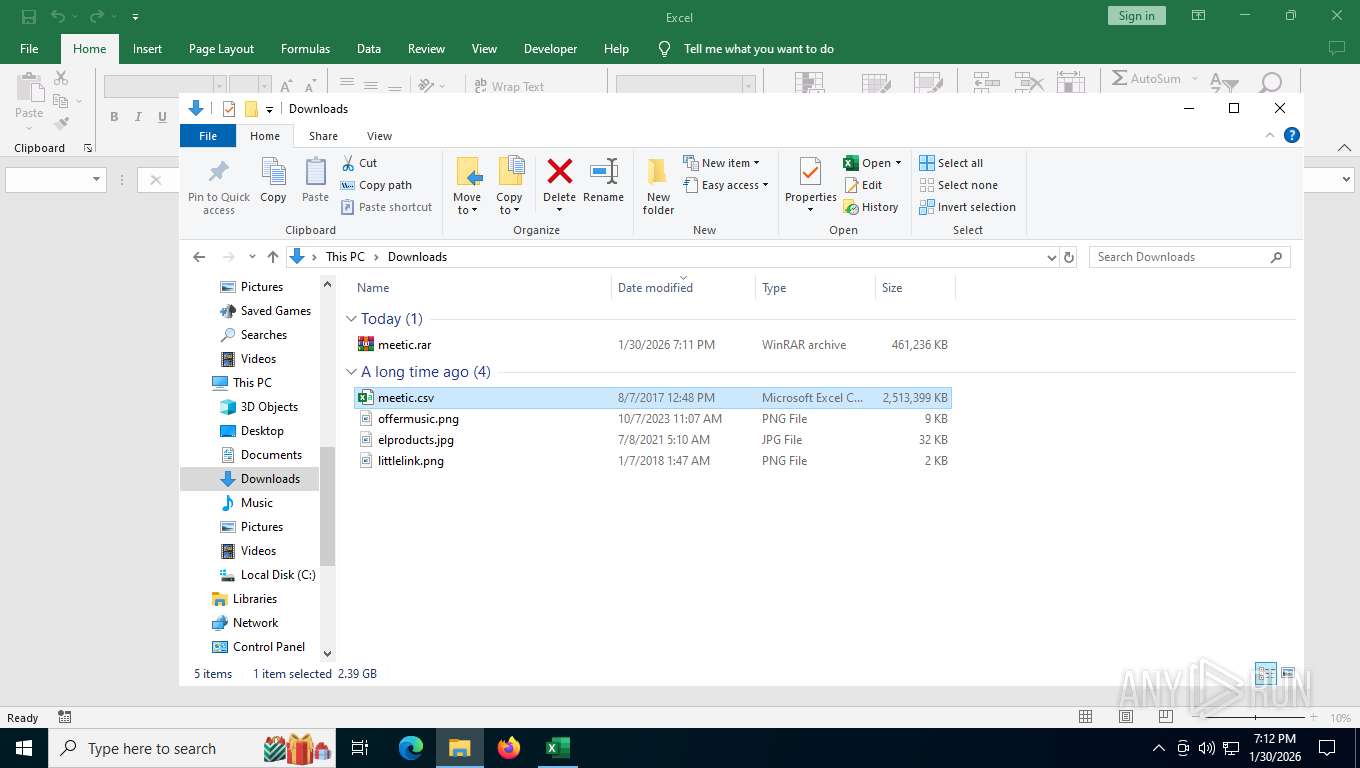1360x768 pixels.
Task: Click the red Delete icon
Action: (x=559, y=171)
